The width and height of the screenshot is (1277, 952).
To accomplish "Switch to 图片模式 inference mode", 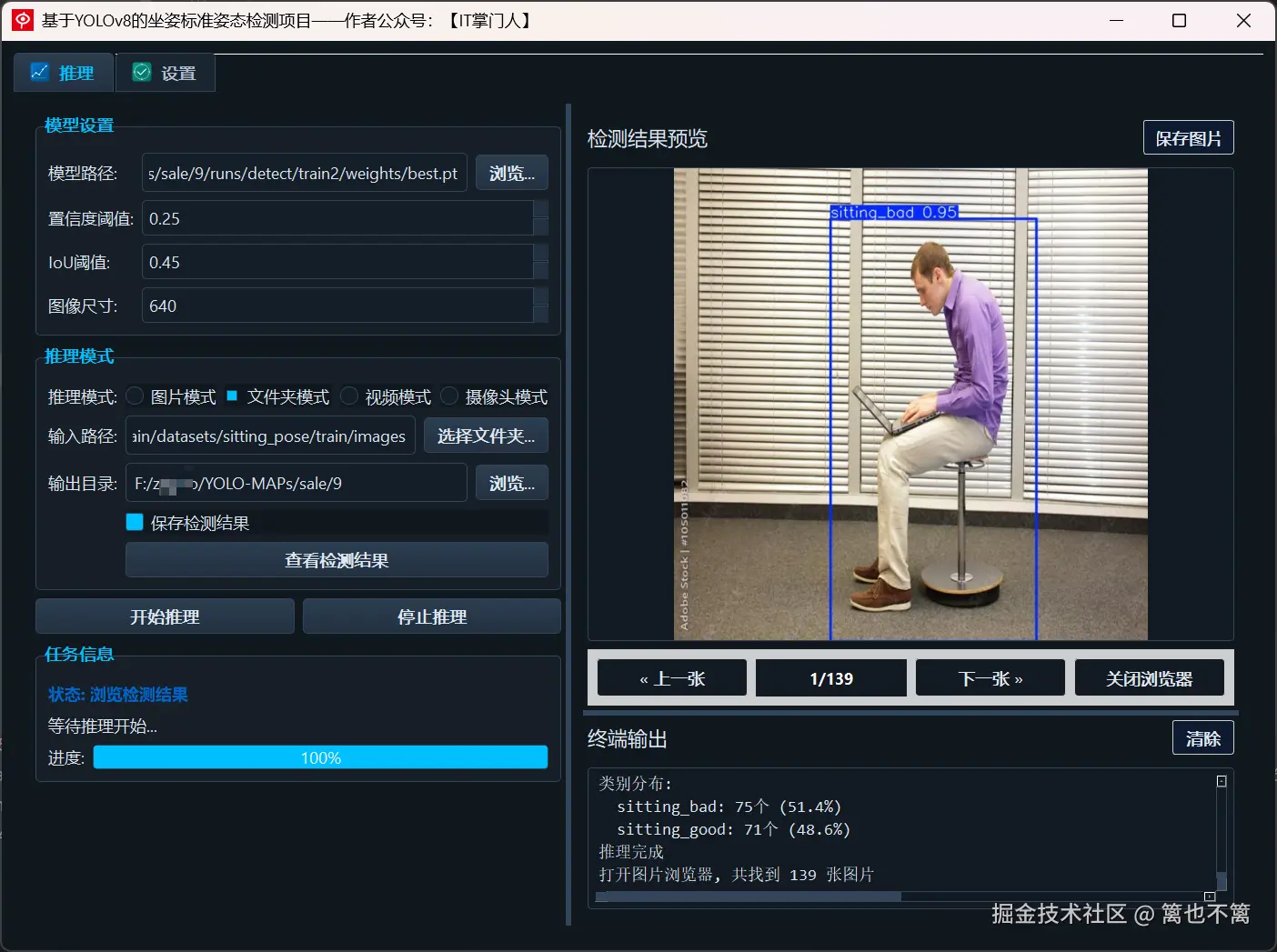I will click(134, 396).
